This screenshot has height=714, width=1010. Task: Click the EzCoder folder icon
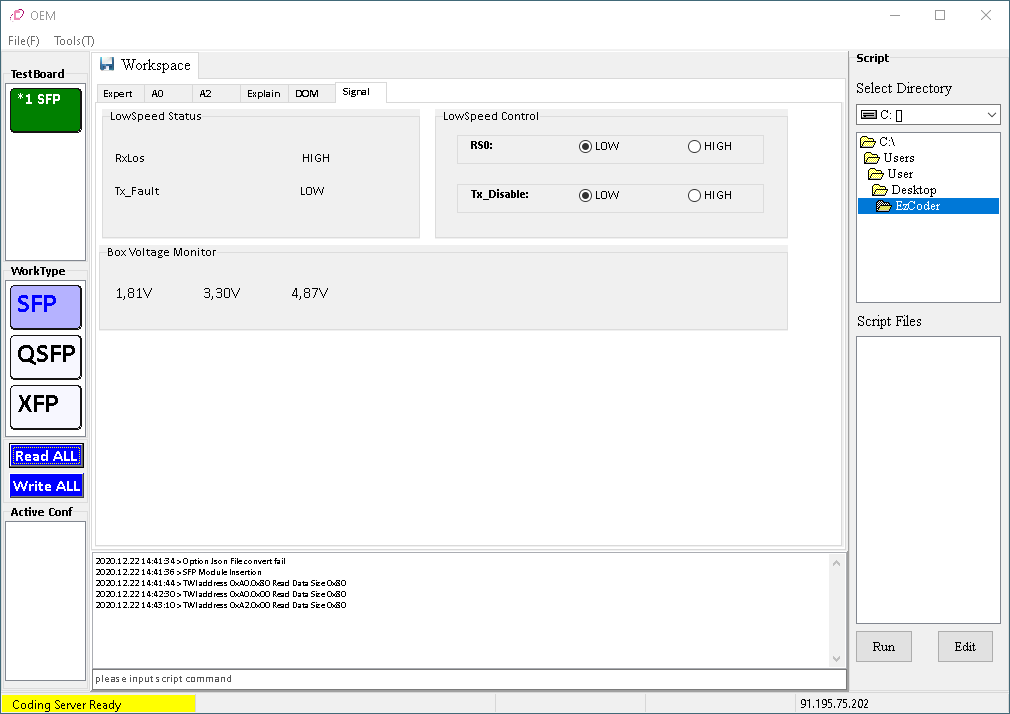(884, 206)
